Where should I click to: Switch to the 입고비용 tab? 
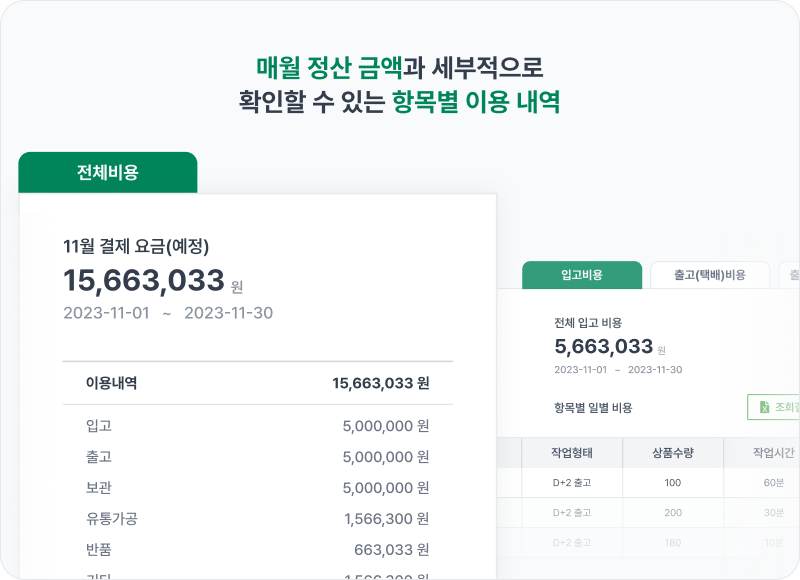click(x=582, y=275)
